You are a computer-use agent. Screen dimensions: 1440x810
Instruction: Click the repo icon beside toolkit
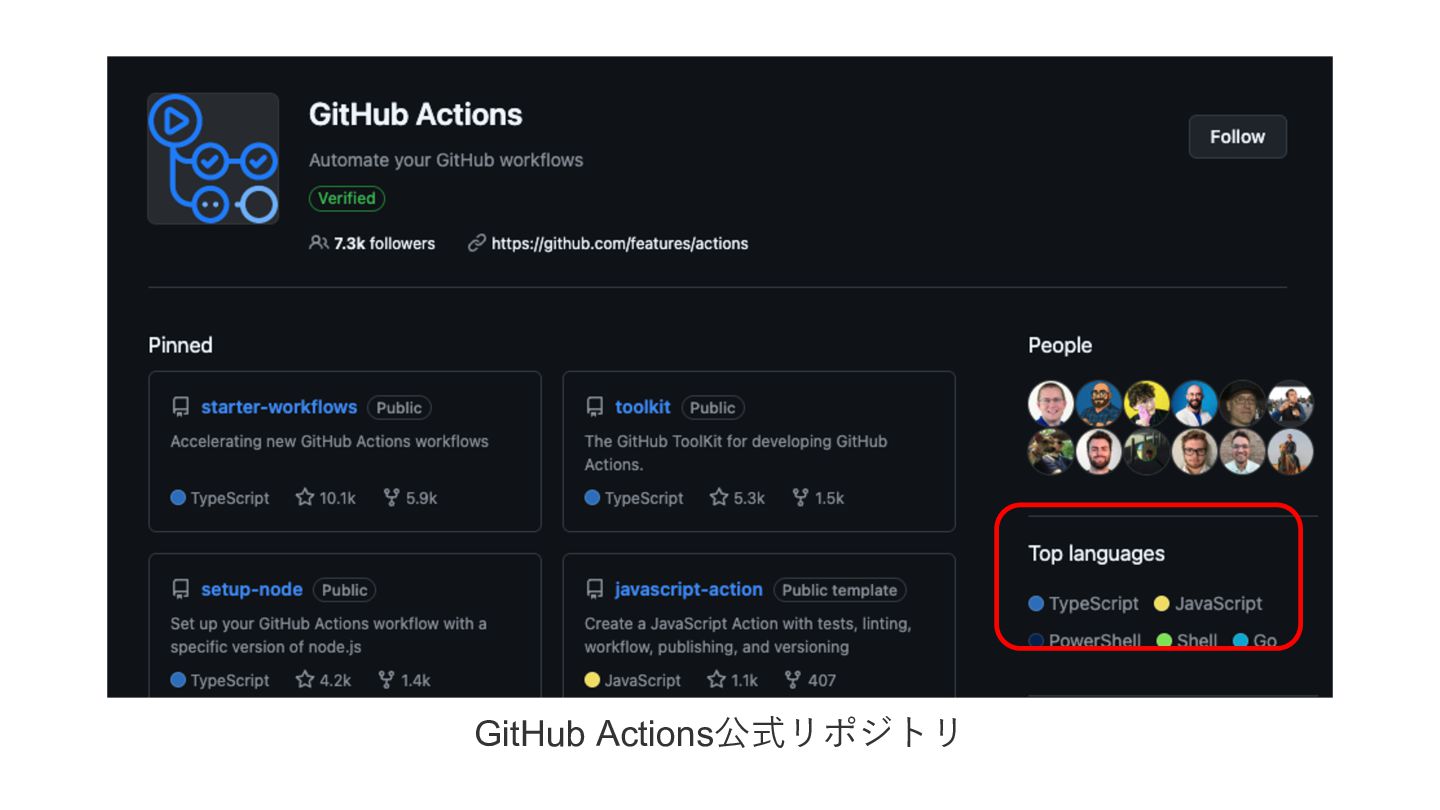tap(595, 407)
